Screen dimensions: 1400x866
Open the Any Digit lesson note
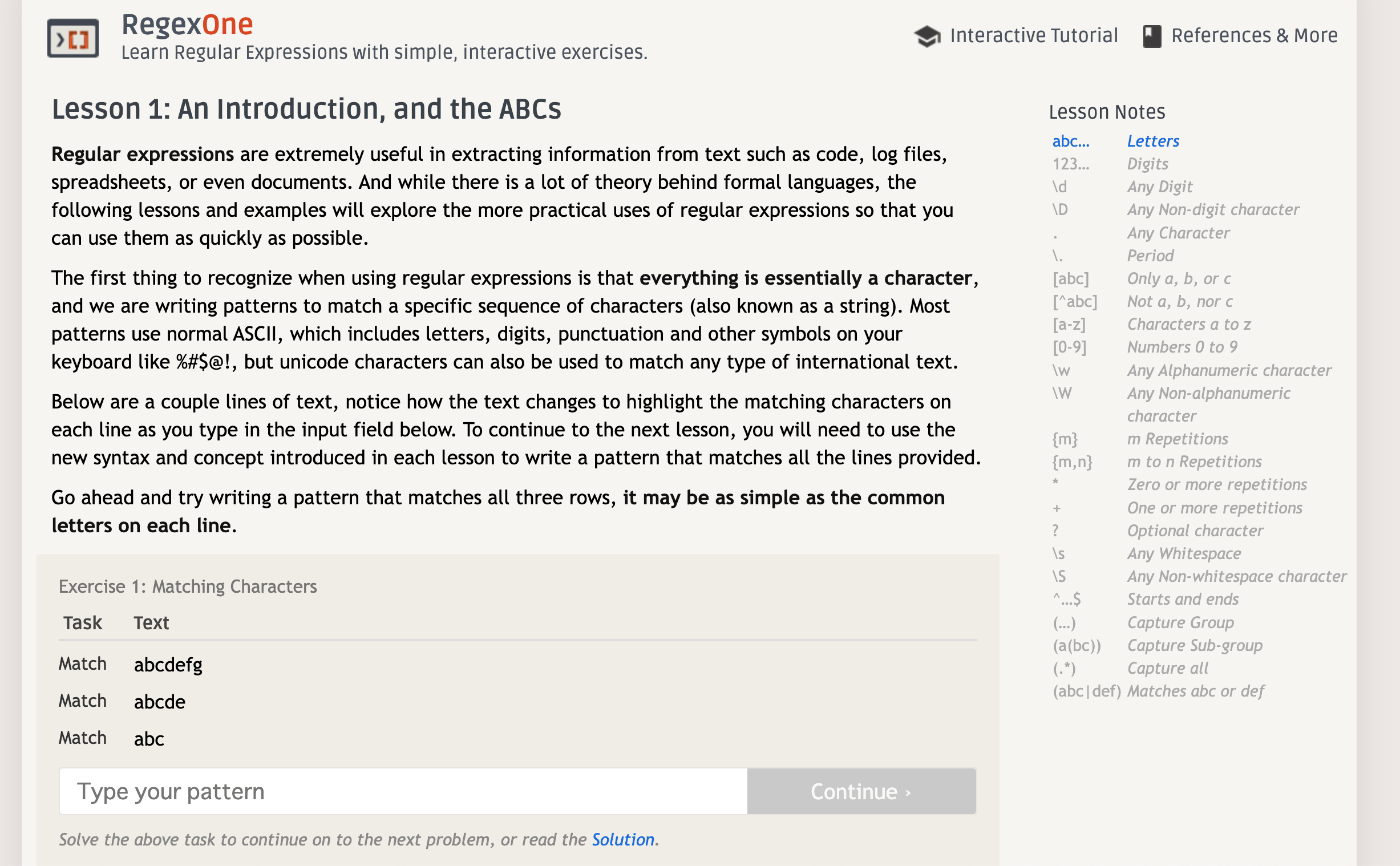tap(1160, 187)
